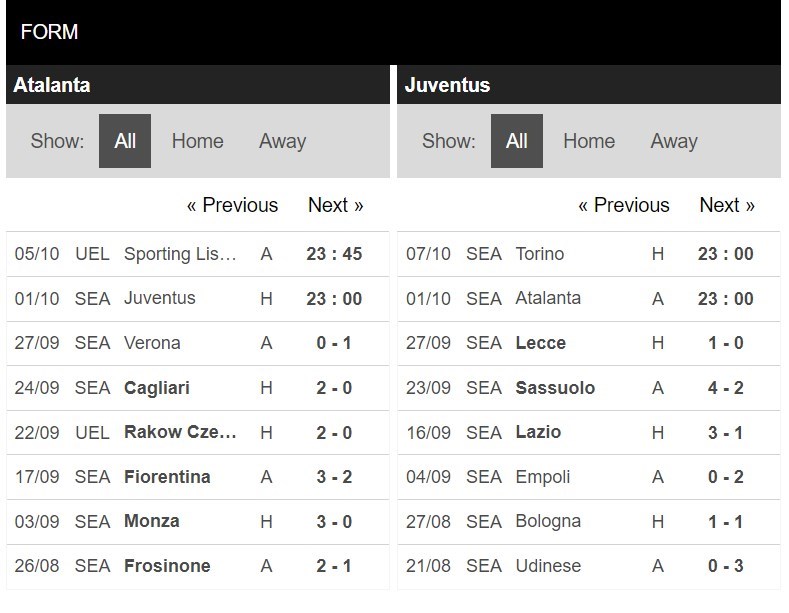Load Next Juventus matches
Screen dimensions: 789x613
727,205
